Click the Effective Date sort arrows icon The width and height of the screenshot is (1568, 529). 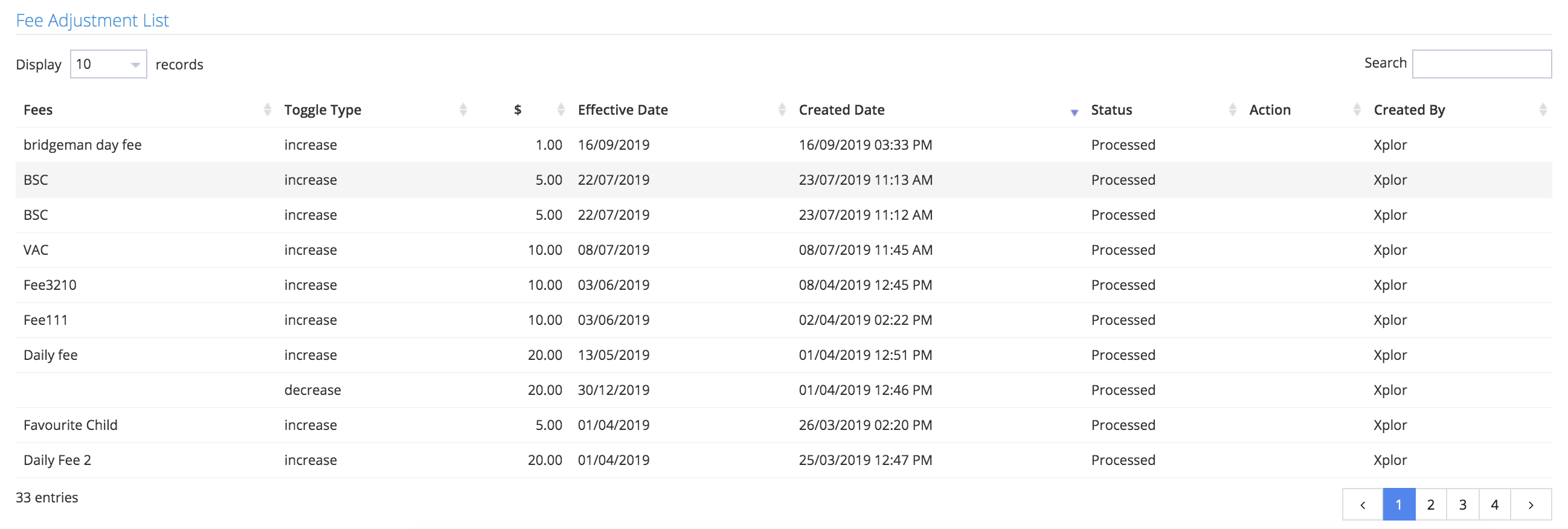[x=782, y=109]
